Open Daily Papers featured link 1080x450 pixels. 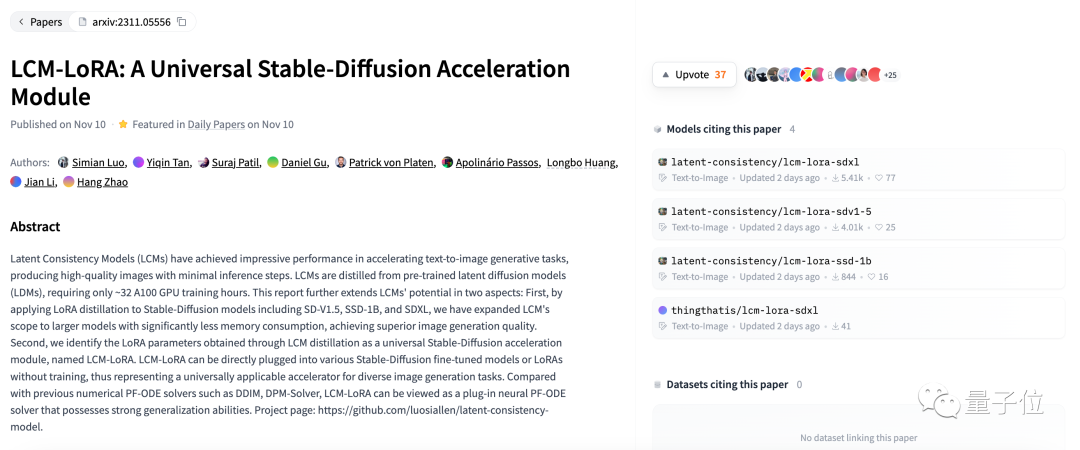(216, 125)
